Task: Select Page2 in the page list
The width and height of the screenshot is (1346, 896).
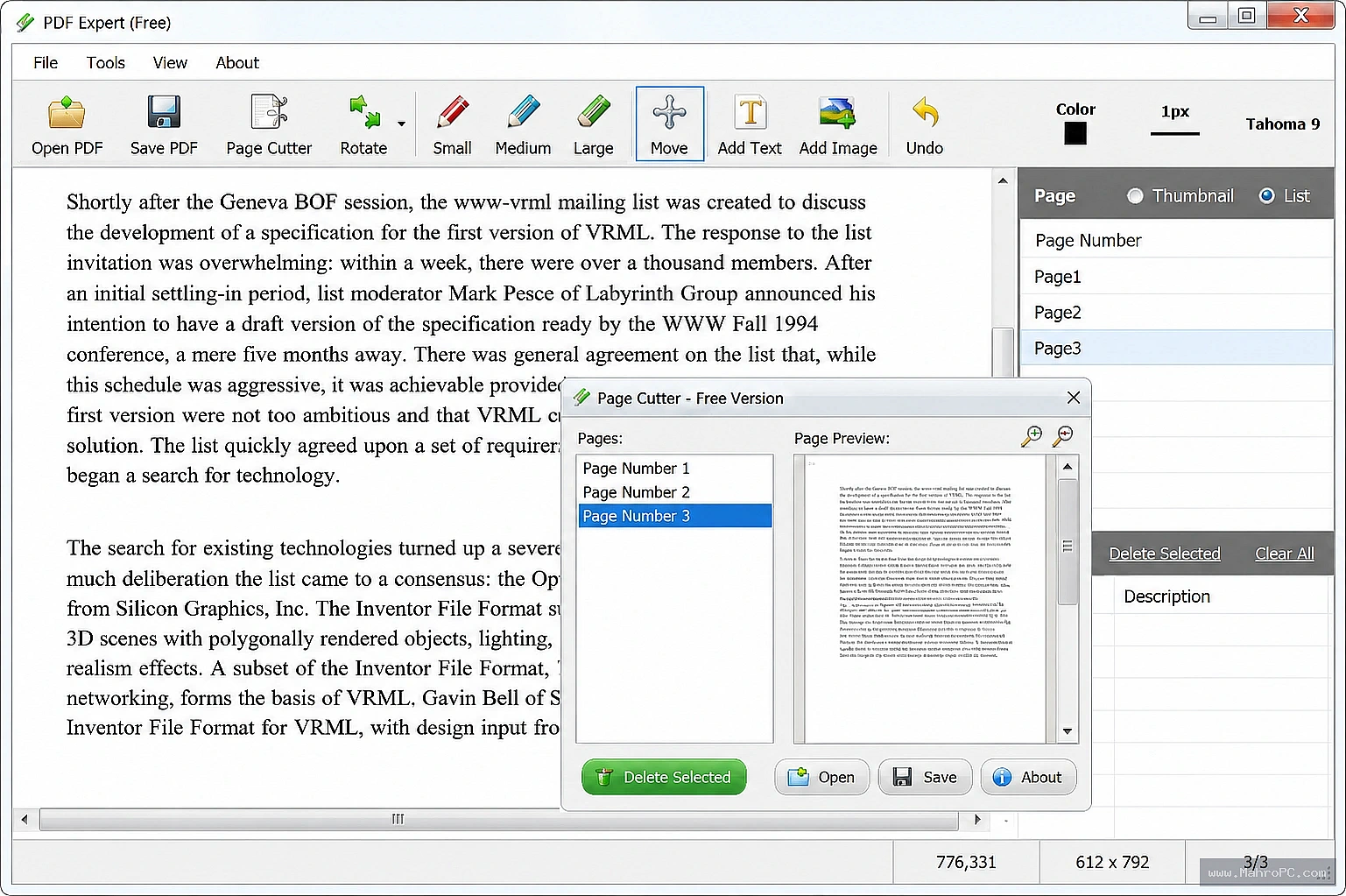Action: coord(1176,313)
